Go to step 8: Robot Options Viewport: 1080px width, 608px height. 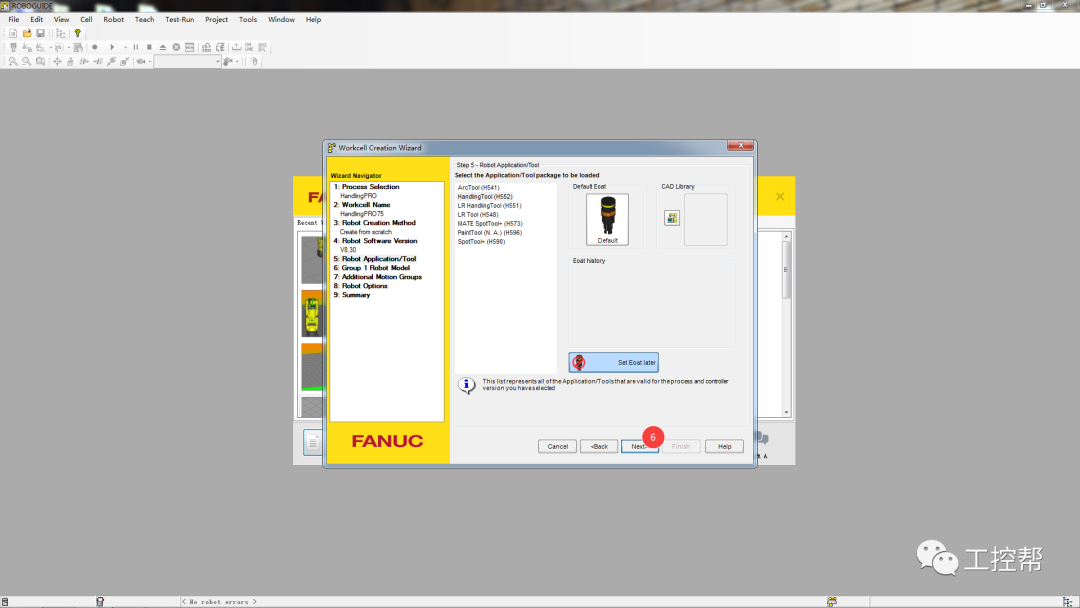pyautogui.click(x=360, y=286)
